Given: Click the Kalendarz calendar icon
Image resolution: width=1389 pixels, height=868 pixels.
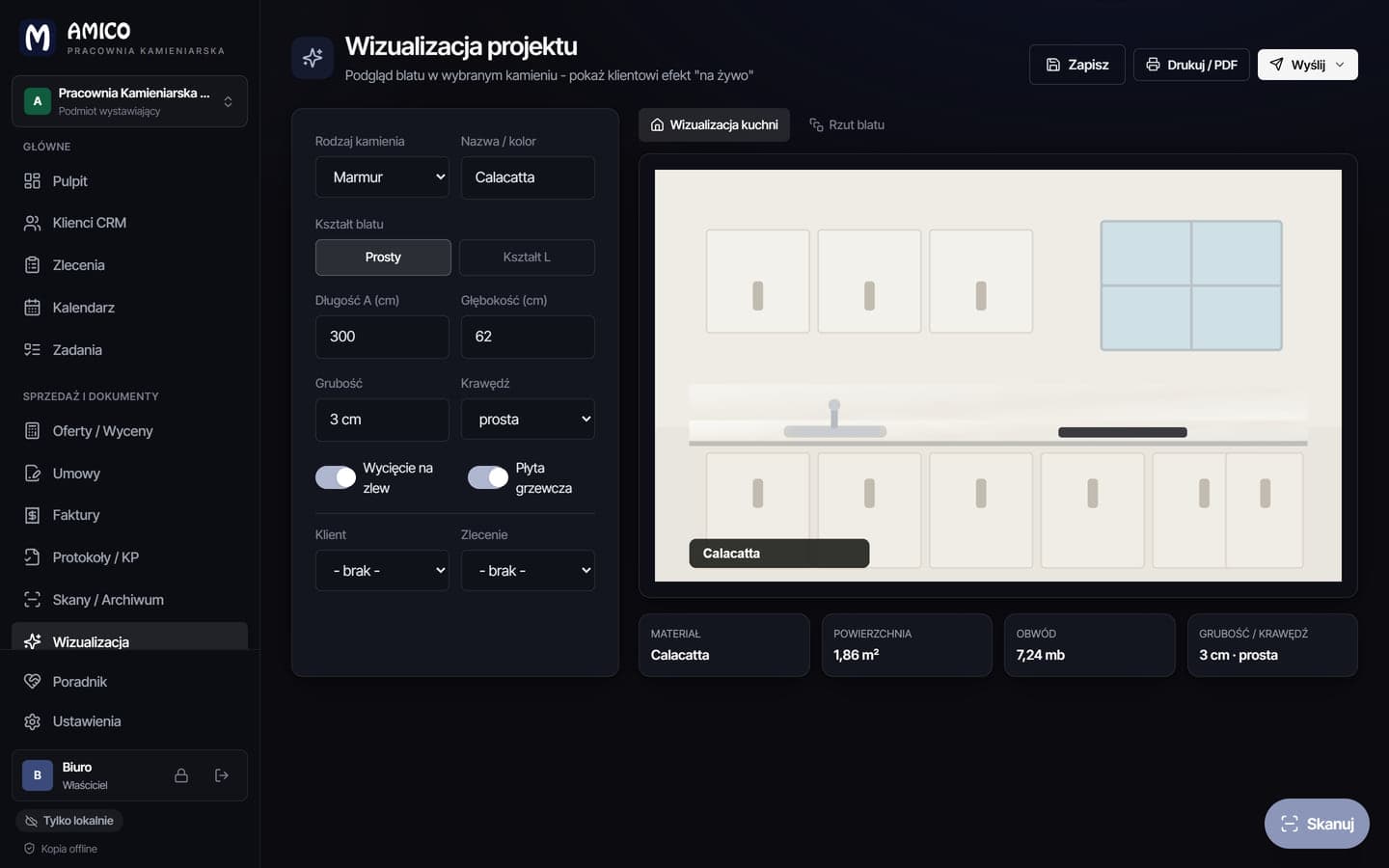Looking at the screenshot, I should pyautogui.click(x=32, y=308).
